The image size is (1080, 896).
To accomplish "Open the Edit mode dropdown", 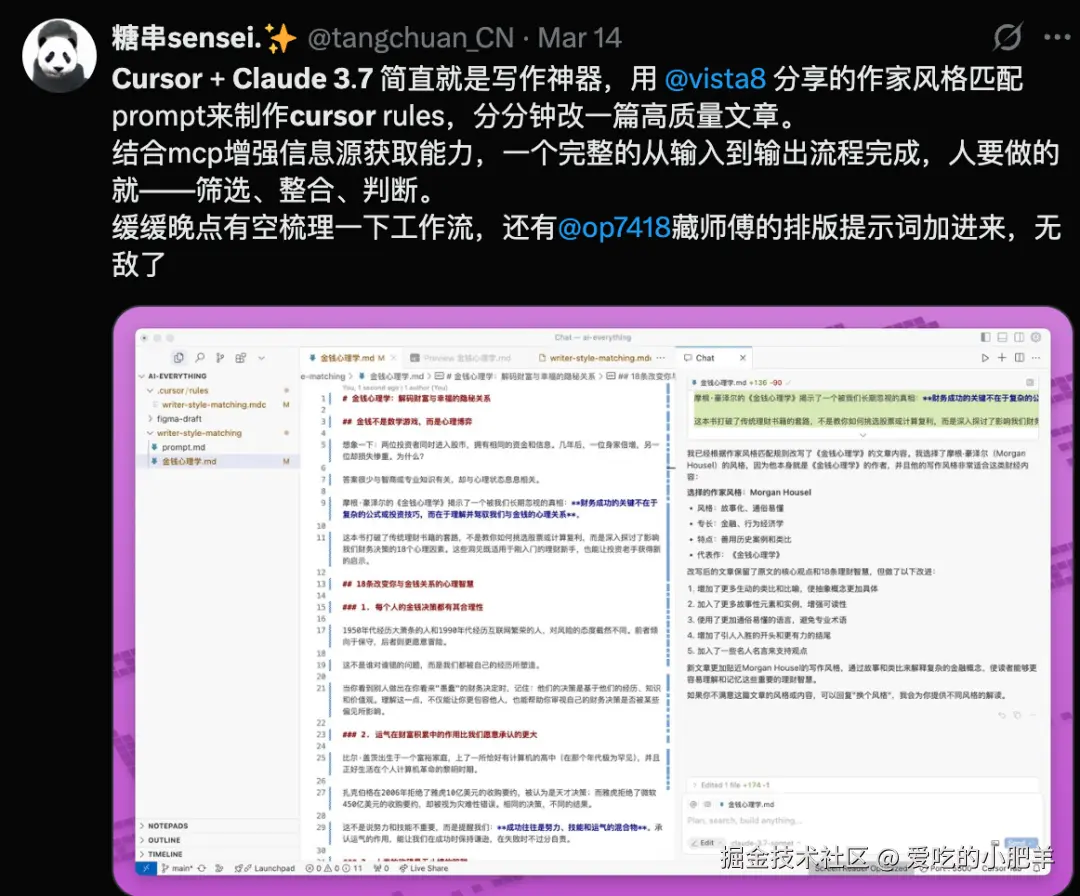I will 707,843.
